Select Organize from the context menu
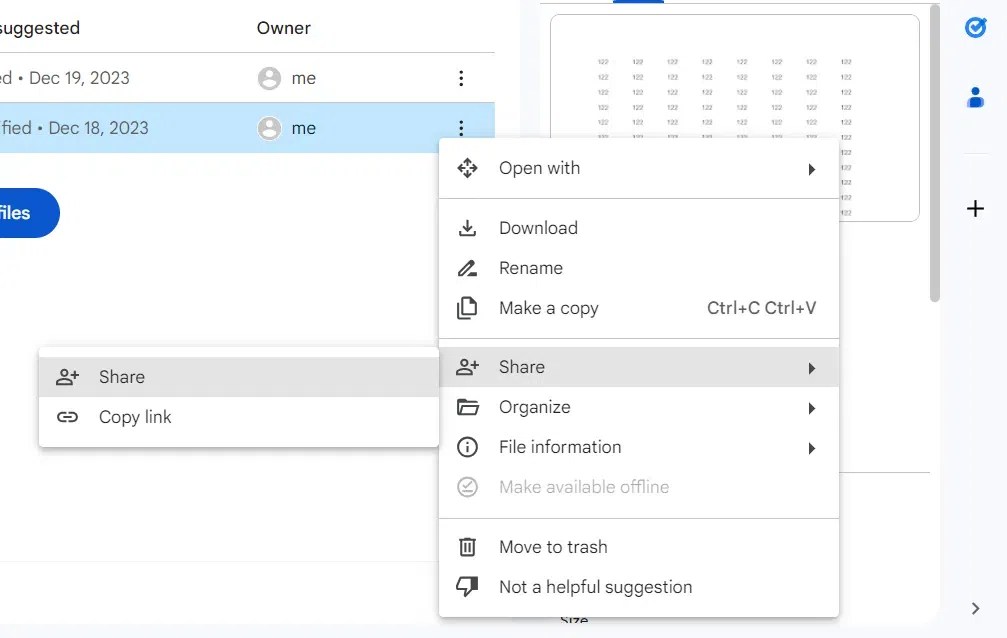Image resolution: width=1007 pixels, height=638 pixels. click(x=535, y=407)
